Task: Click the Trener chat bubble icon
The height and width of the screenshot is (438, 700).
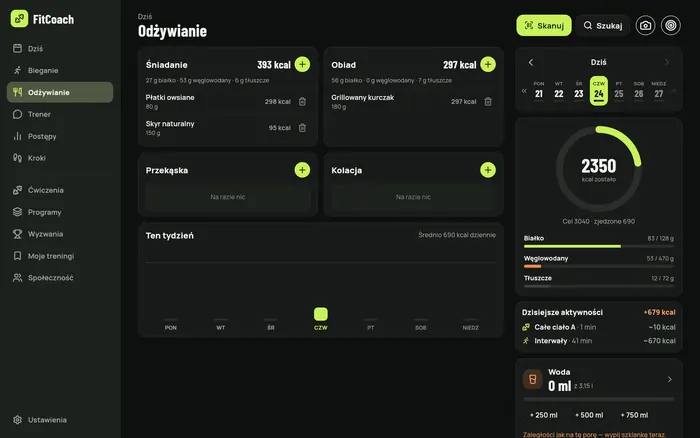Action: pos(17,114)
